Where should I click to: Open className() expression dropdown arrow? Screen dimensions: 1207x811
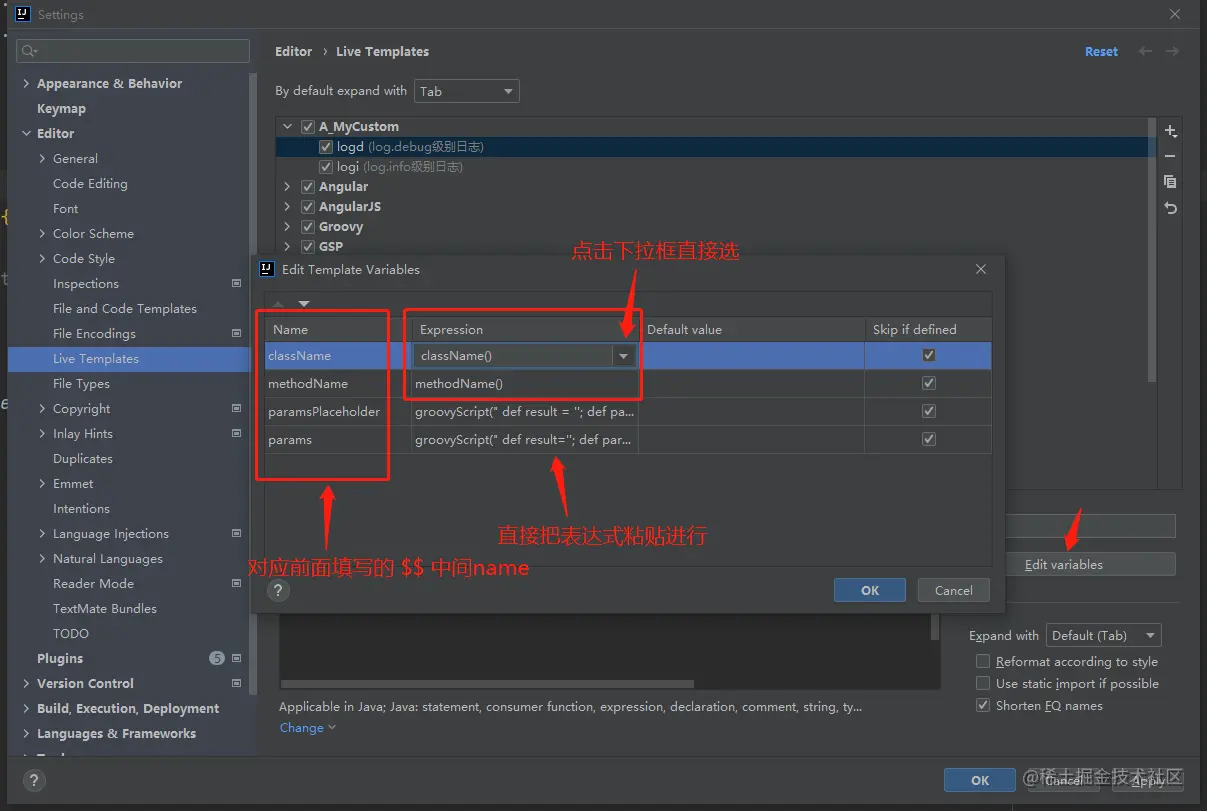click(624, 356)
